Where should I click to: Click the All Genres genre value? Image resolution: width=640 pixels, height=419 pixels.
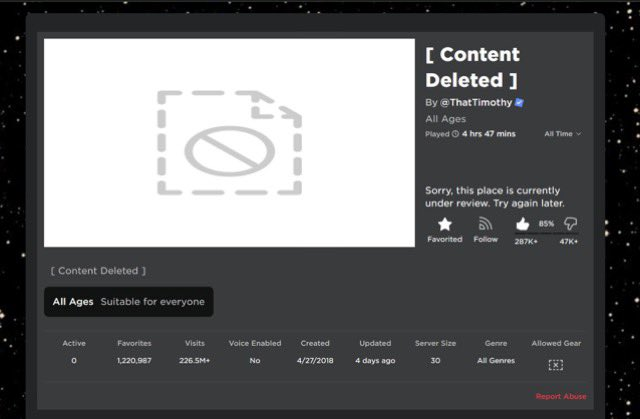click(x=496, y=361)
